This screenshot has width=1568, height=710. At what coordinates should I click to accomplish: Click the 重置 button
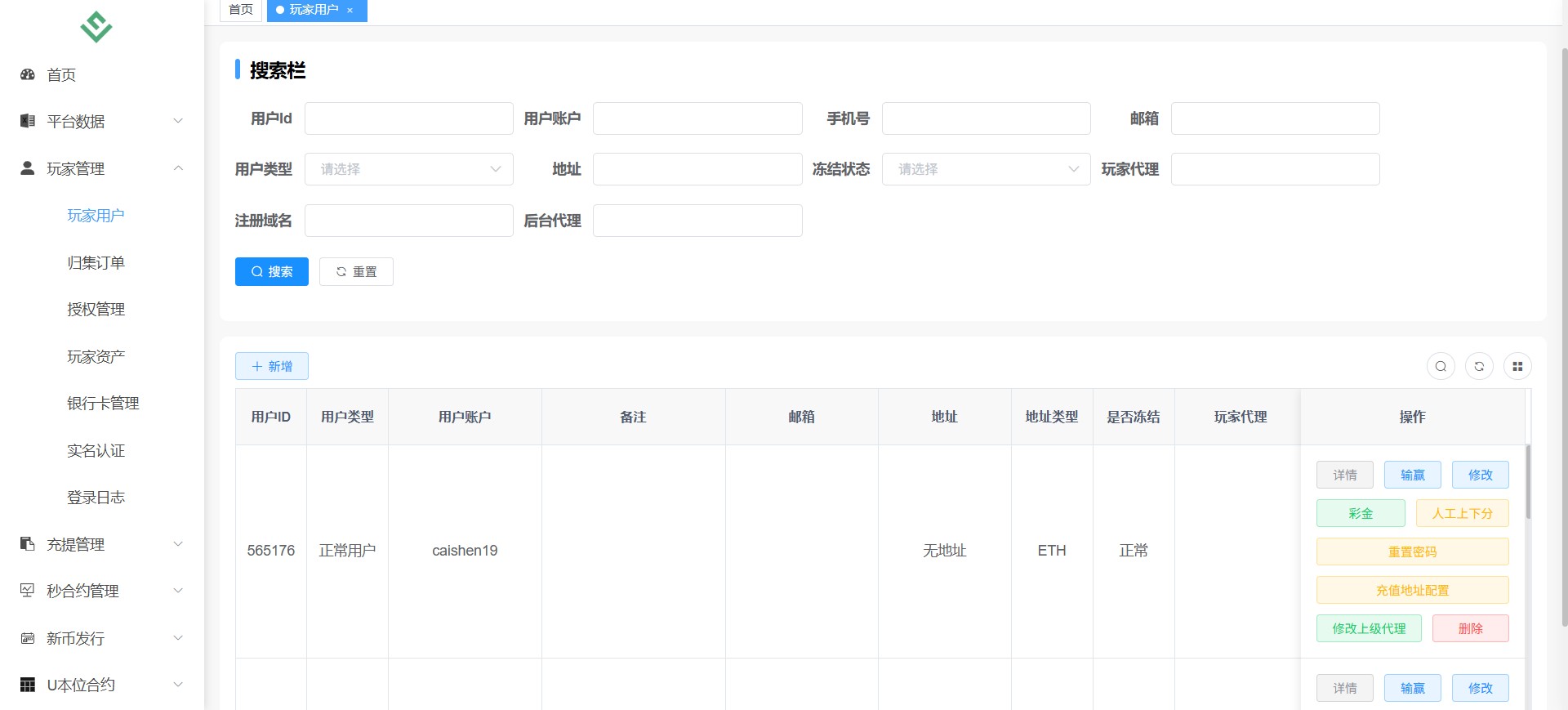pos(356,271)
